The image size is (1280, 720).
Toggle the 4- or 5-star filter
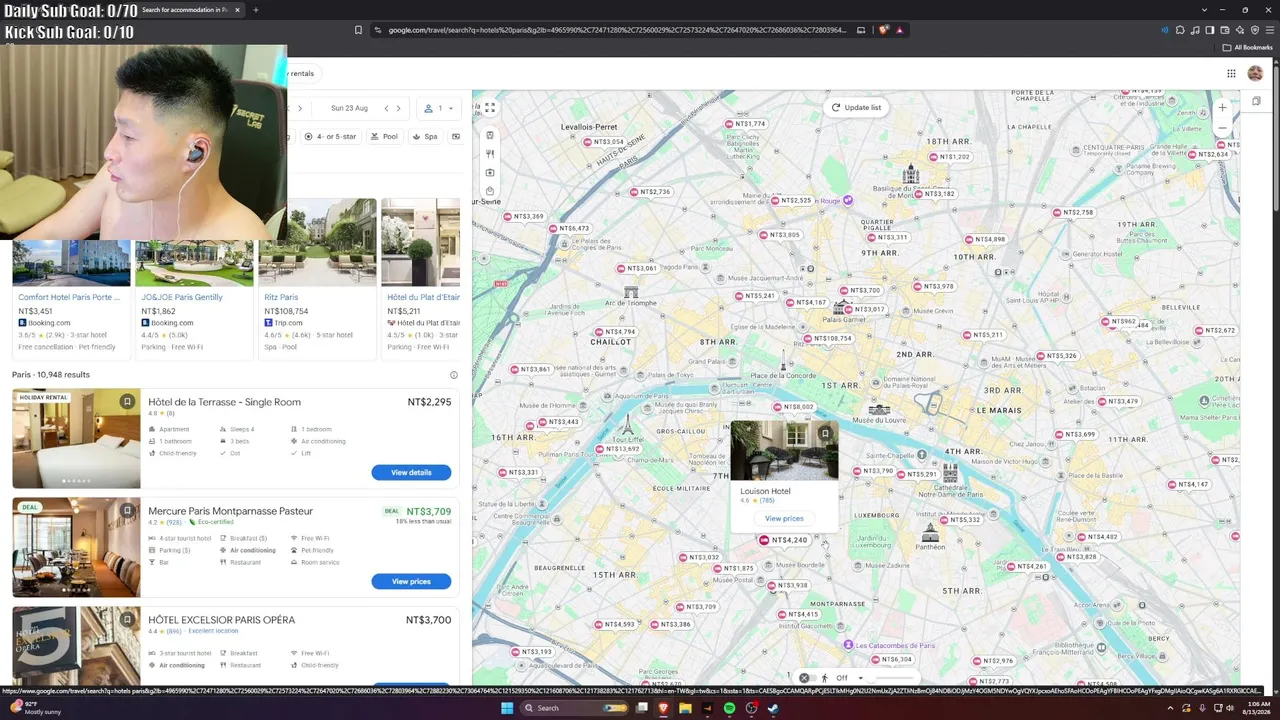point(331,136)
